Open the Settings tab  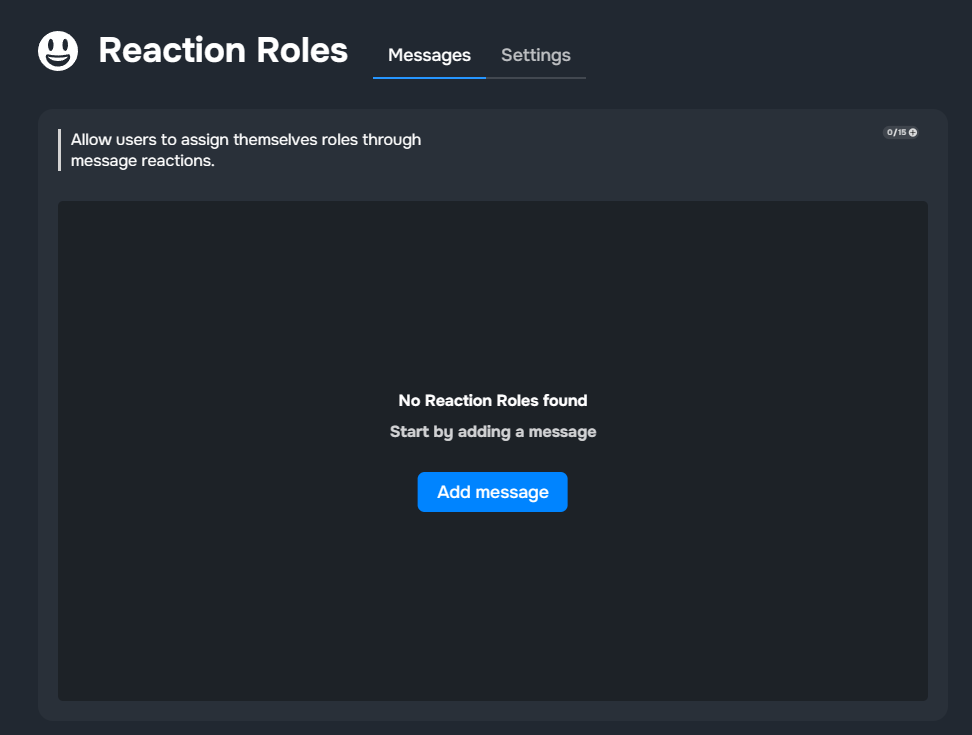click(x=536, y=55)
